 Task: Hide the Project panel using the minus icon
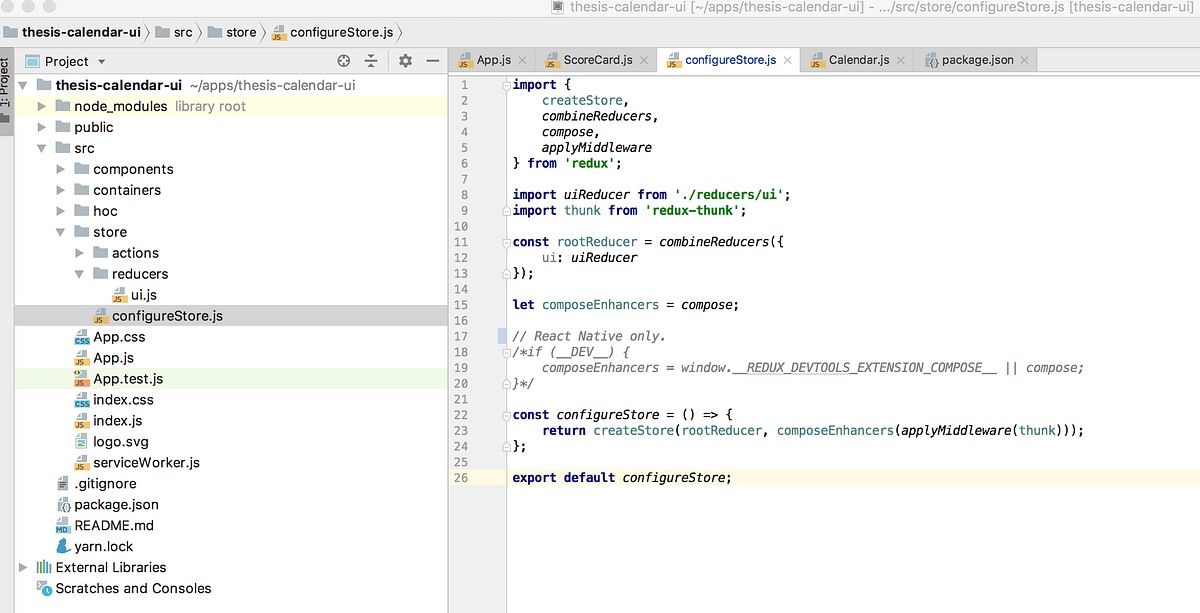click(x=432, y=60)
